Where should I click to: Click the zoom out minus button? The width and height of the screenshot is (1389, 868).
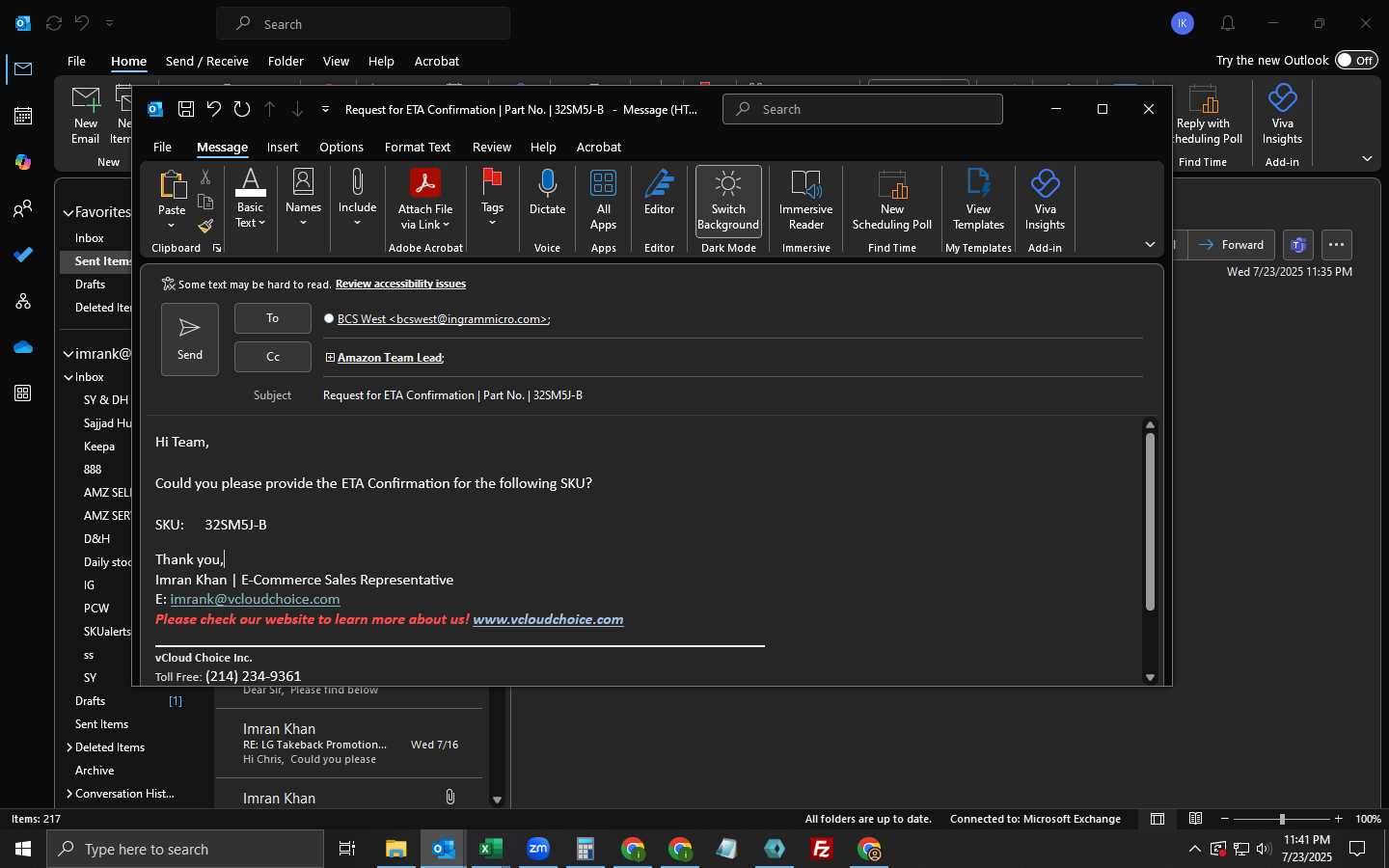[x=1225, y=819]
